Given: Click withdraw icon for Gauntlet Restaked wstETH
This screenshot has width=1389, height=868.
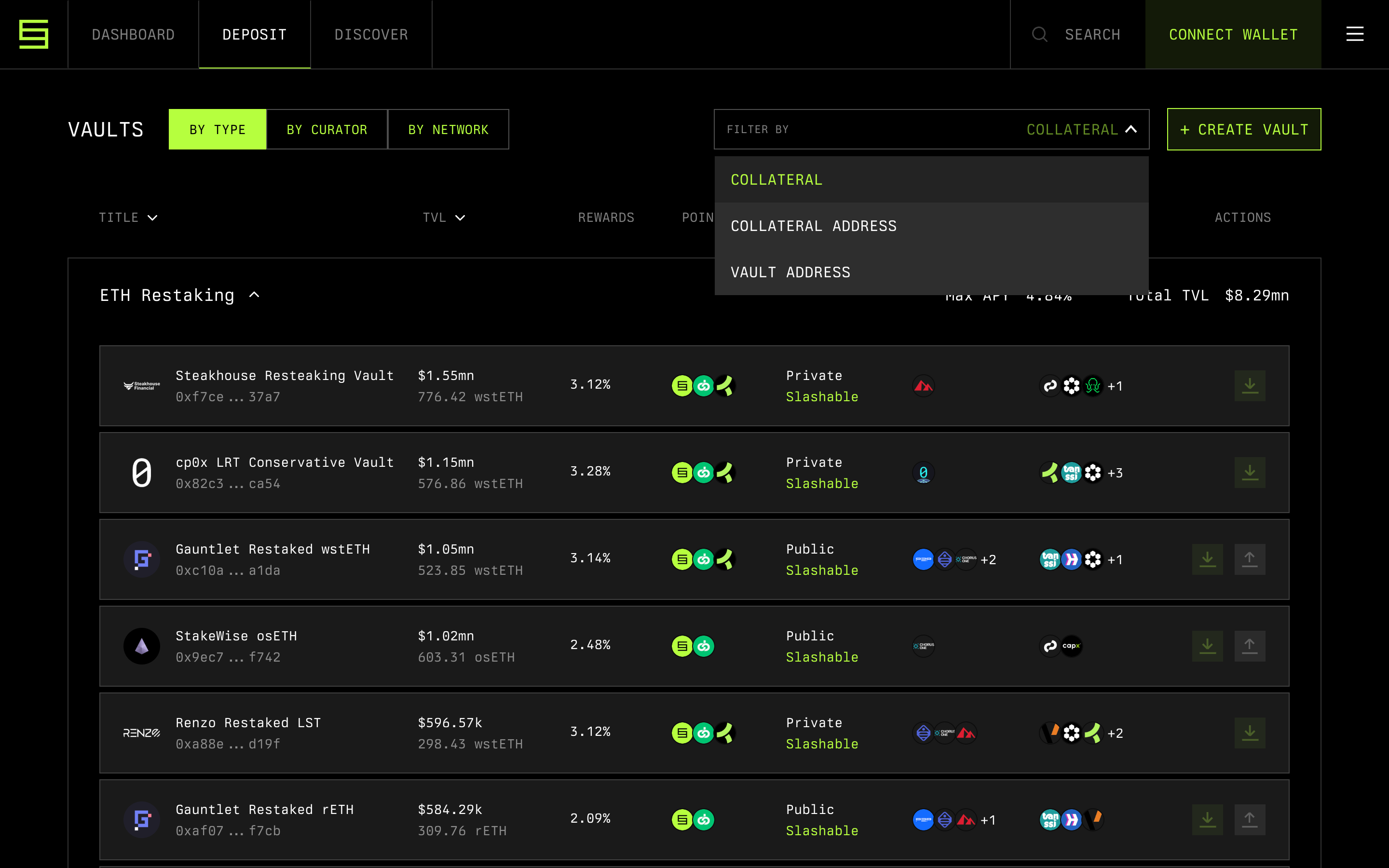Looking at the screenshot, I should click(1250, 559).
